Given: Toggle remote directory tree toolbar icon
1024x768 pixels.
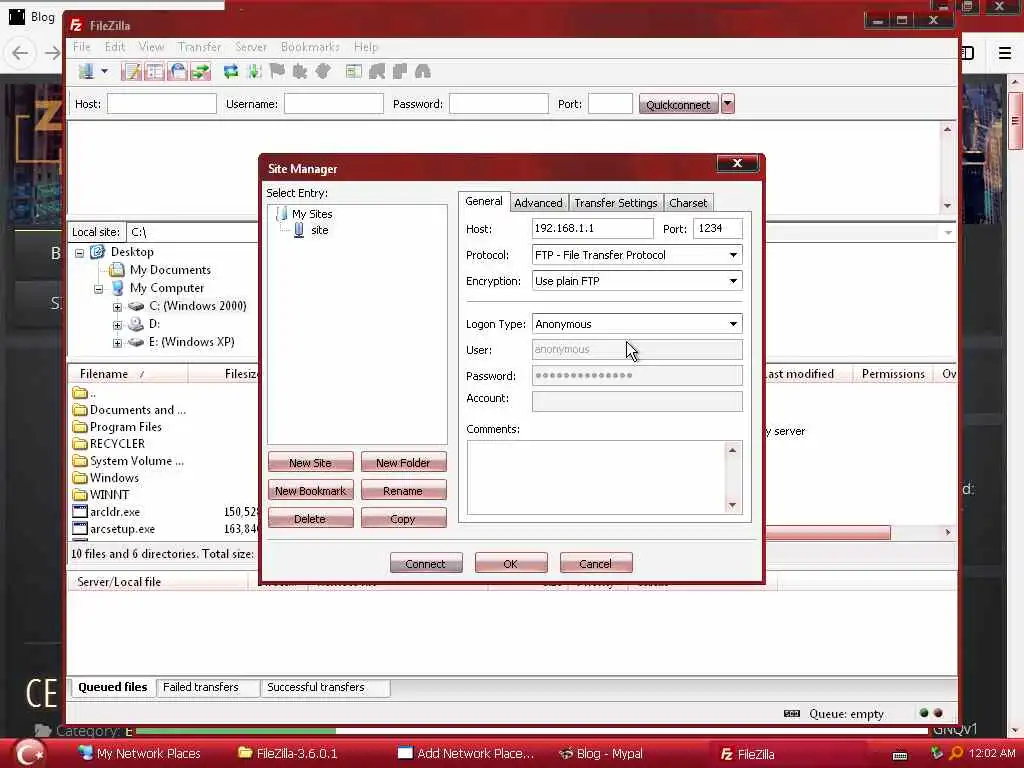Looking at the screenshot, I should click(177, 71).
